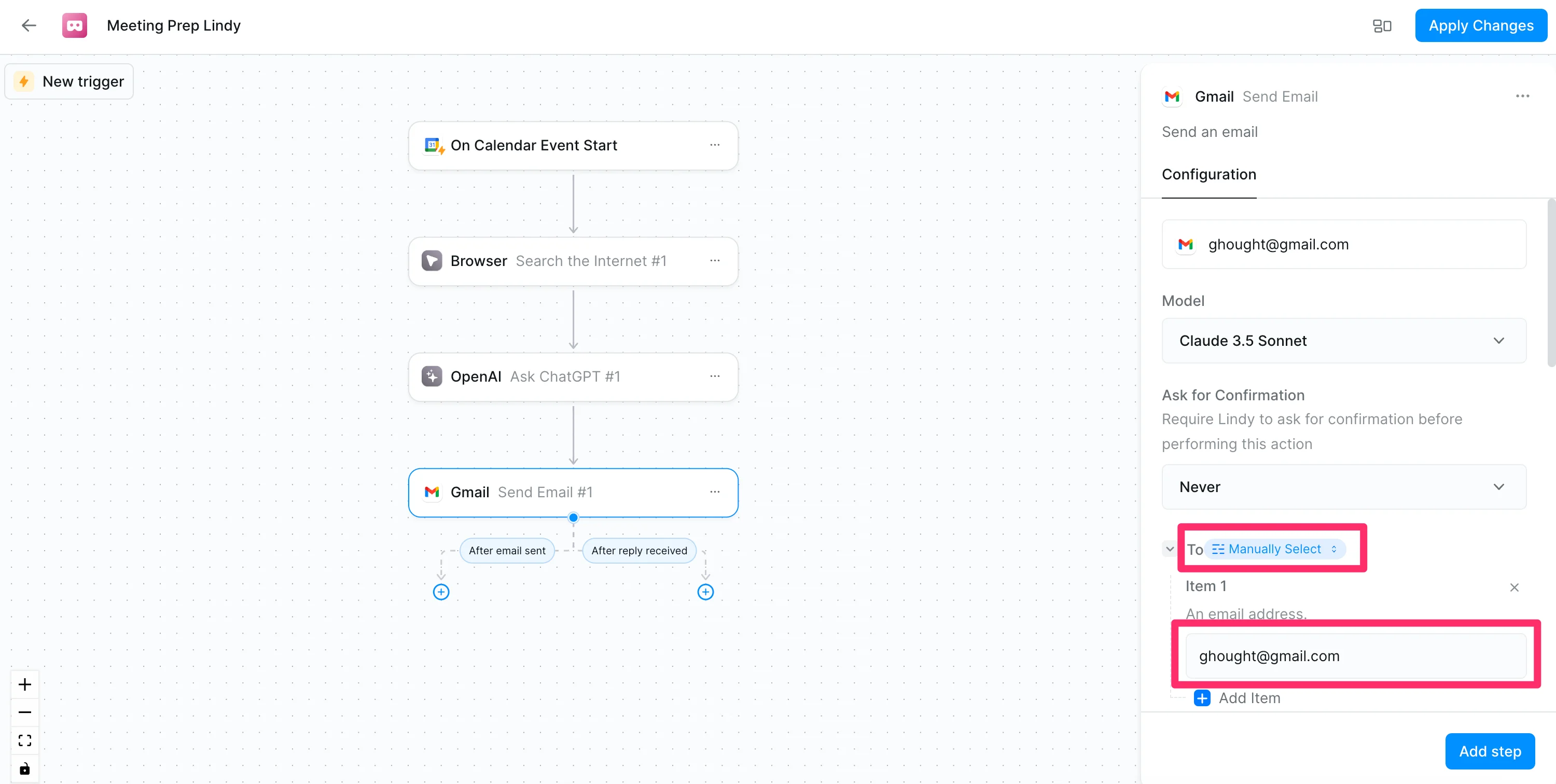Toggle the panel layout icon
This screenshot has width=1556, height=784.
pos(1381,25)
